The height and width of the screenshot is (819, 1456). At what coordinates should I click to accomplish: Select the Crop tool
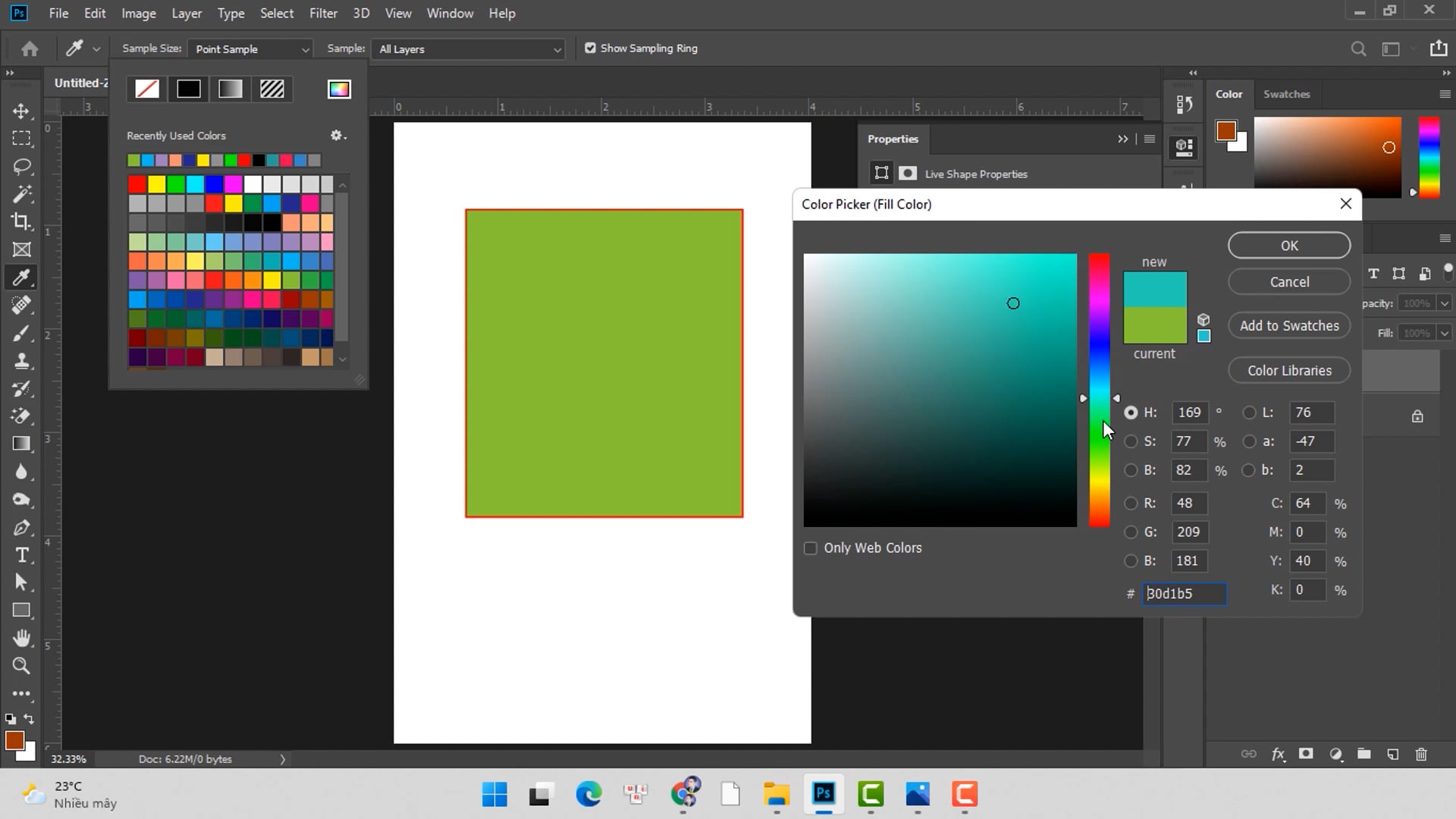point(21,221)
